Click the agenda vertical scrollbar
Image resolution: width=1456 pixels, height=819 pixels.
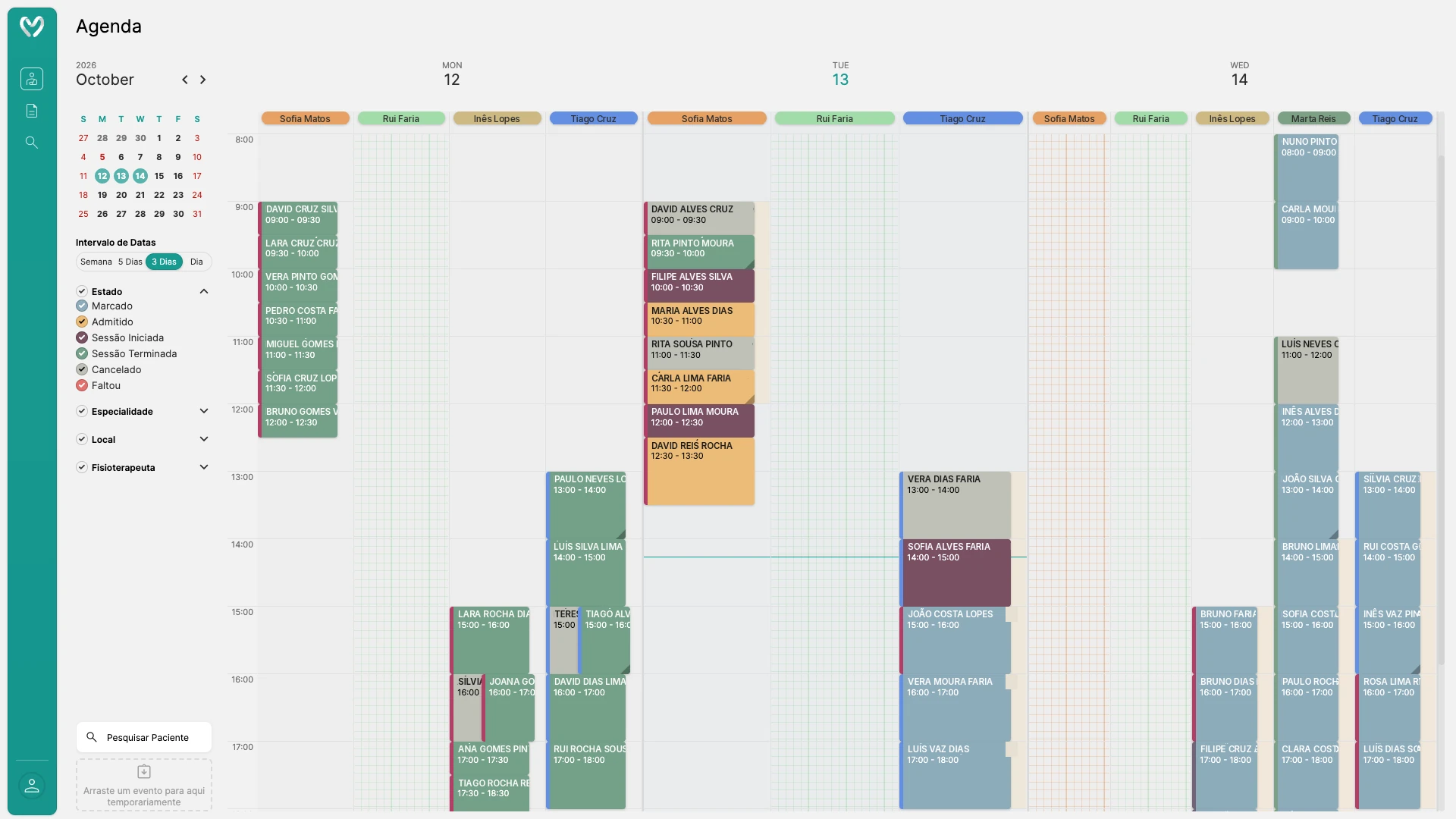[1441, 409]
